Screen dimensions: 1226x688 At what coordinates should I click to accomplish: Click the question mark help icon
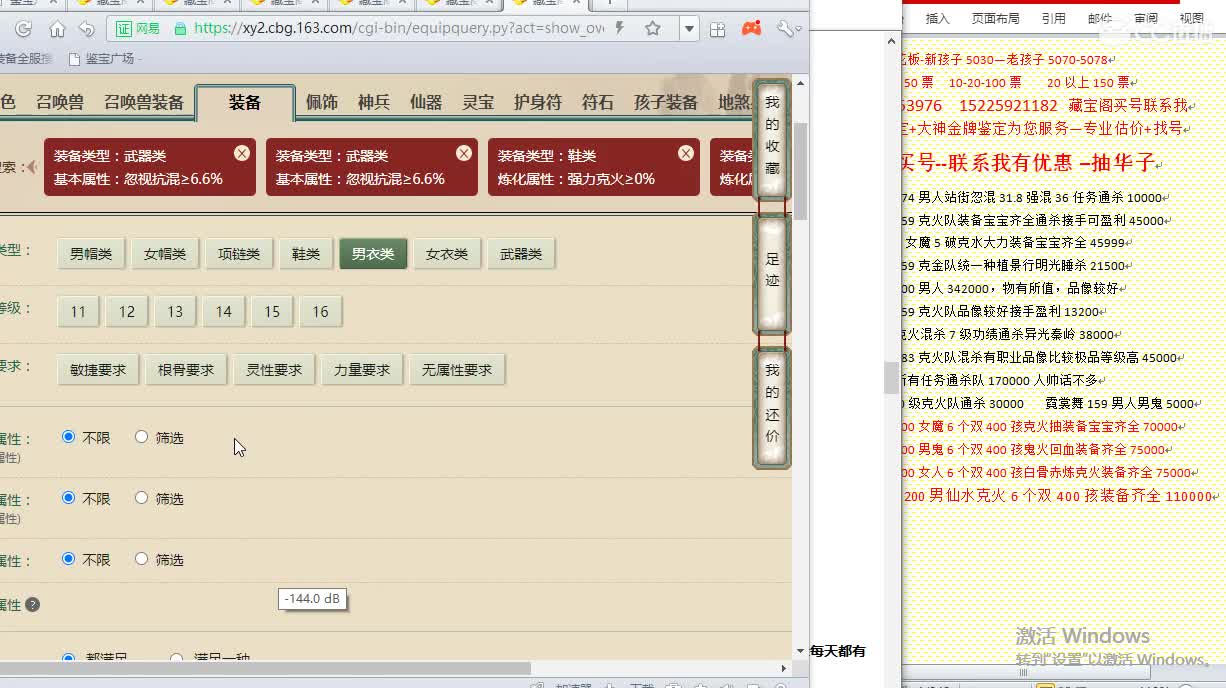pyautogui.click(x=33, y=605)
